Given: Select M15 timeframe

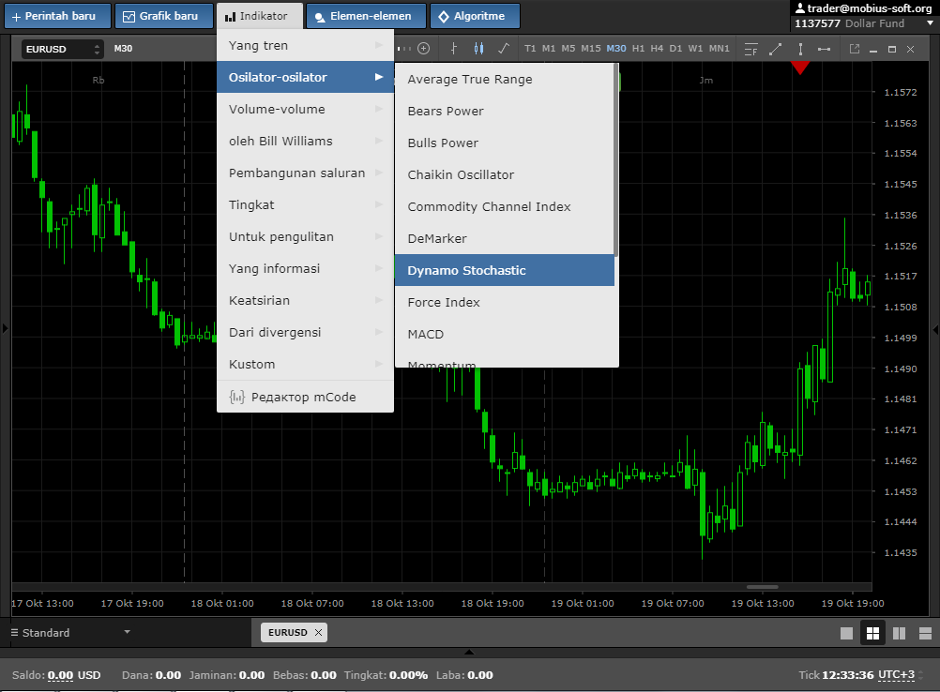Looking at the screenshot, I should click(x=590, y=49).
